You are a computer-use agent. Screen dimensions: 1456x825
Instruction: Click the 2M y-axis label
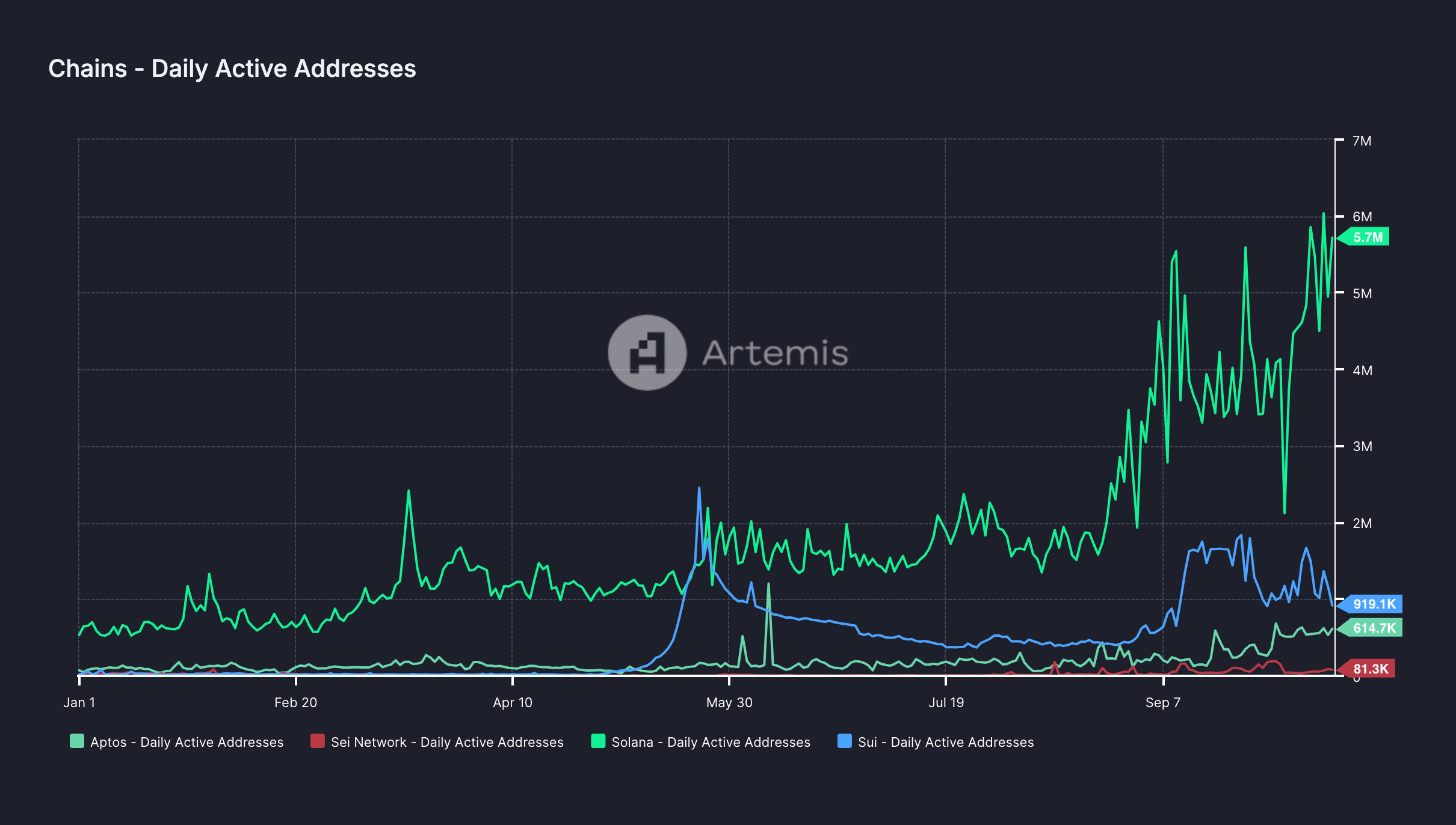coord(1362,523)
